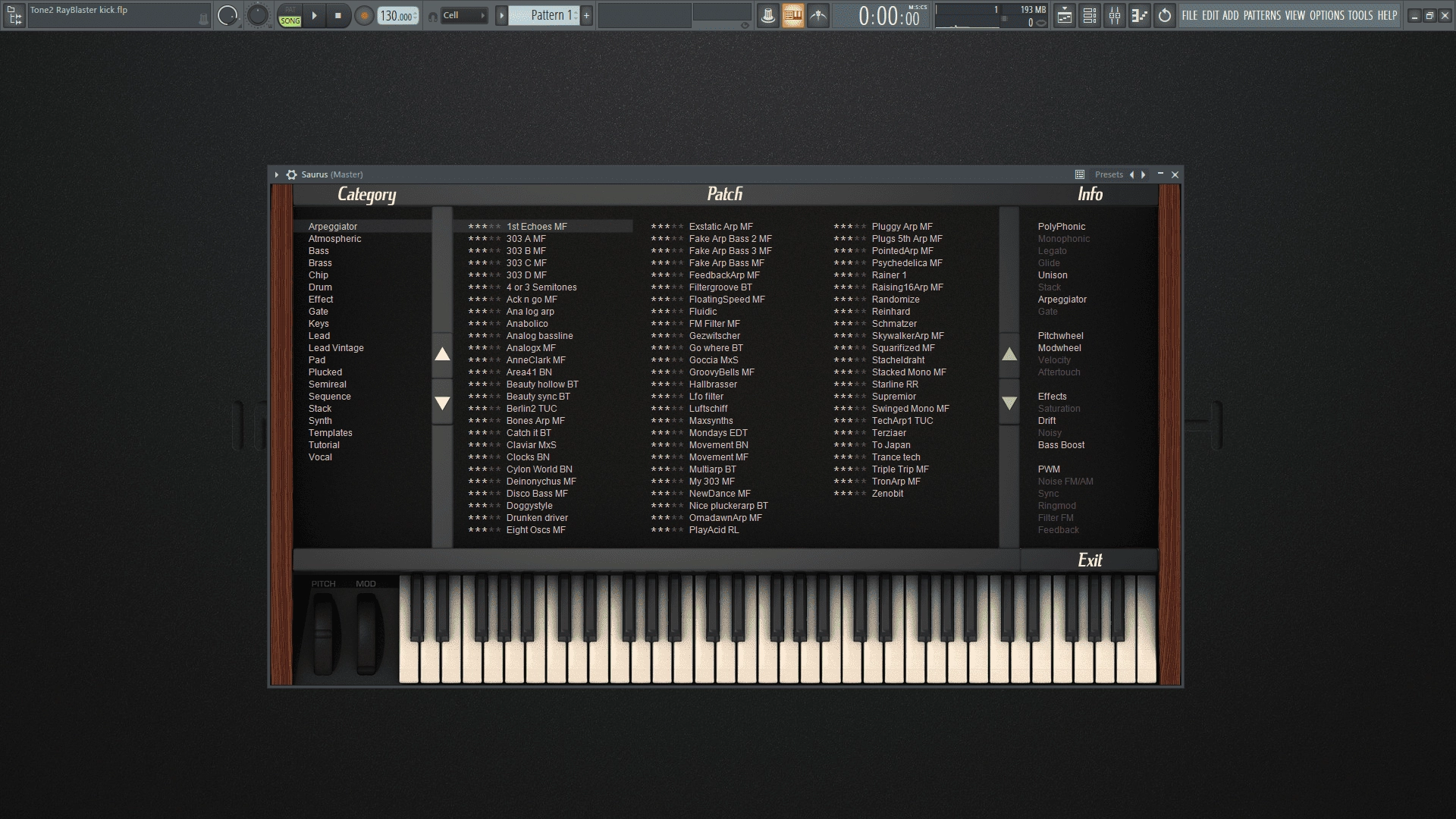The image size is (1456, 819).
Task: Open the Mixer icon
Action: click(1115, 15)
